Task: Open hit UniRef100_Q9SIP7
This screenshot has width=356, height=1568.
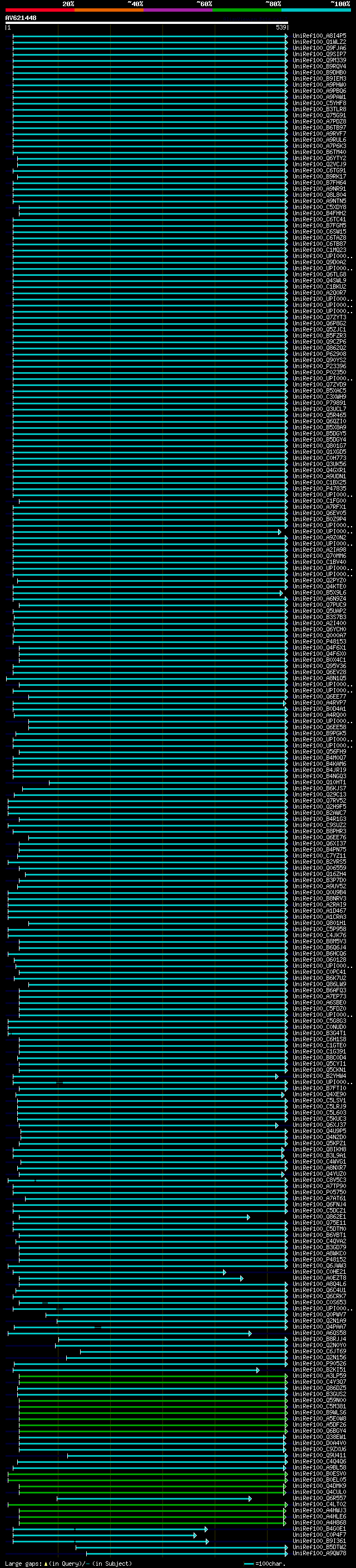Action: (319, 54)
